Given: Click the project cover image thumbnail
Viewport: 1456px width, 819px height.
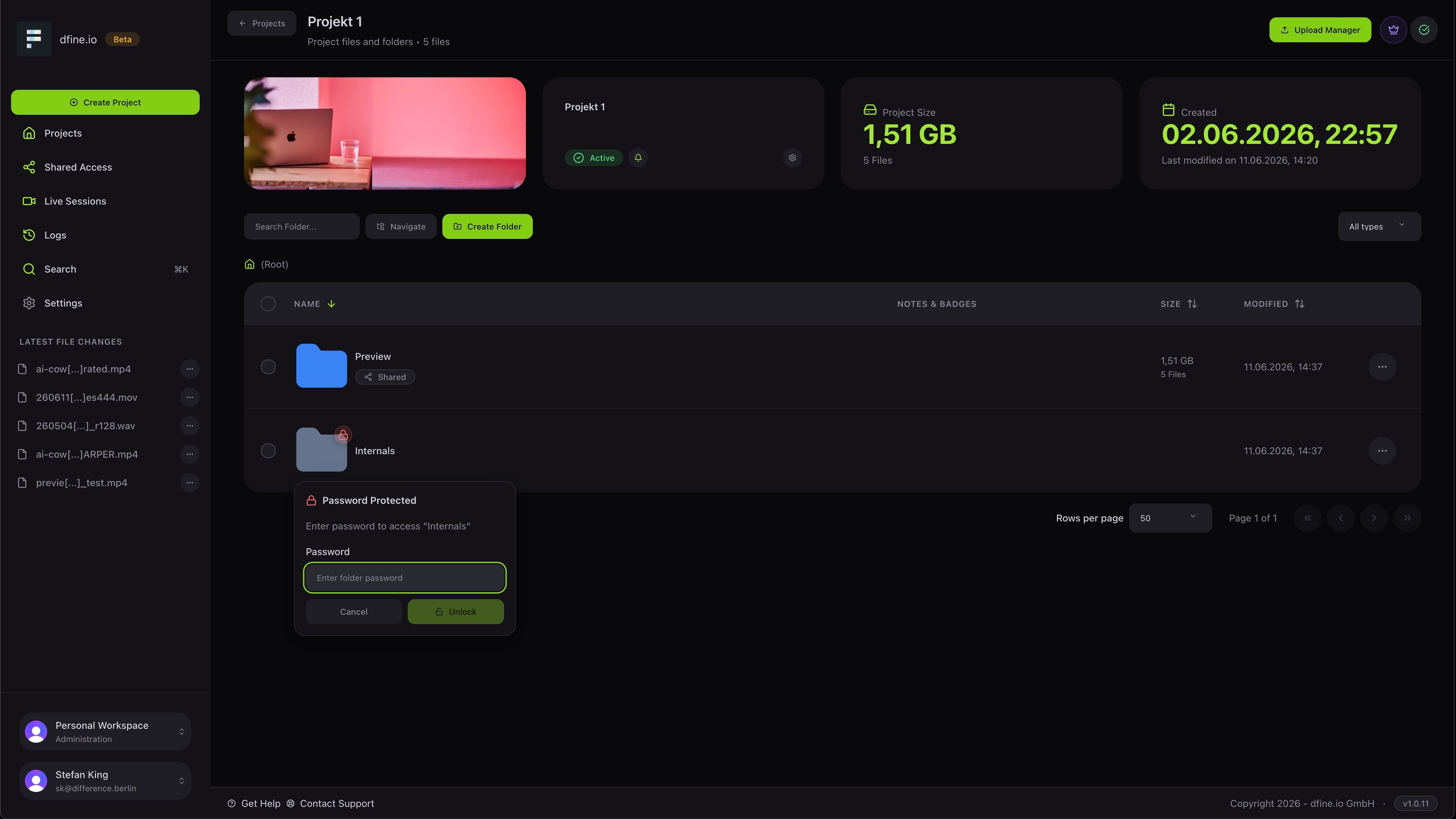Looking at the screenshot, I should point(384,133).
